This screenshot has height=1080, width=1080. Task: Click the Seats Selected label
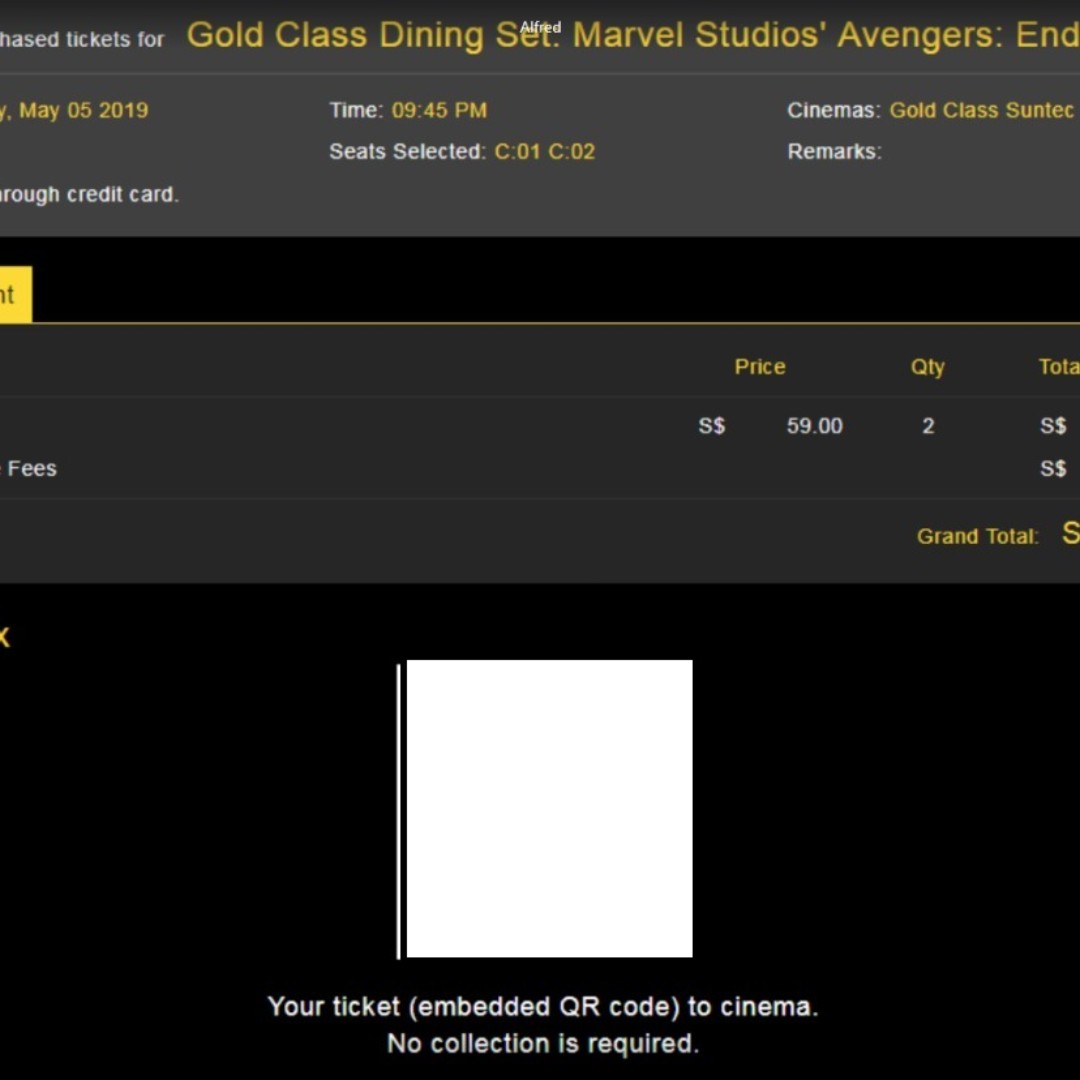coord(407,152)
